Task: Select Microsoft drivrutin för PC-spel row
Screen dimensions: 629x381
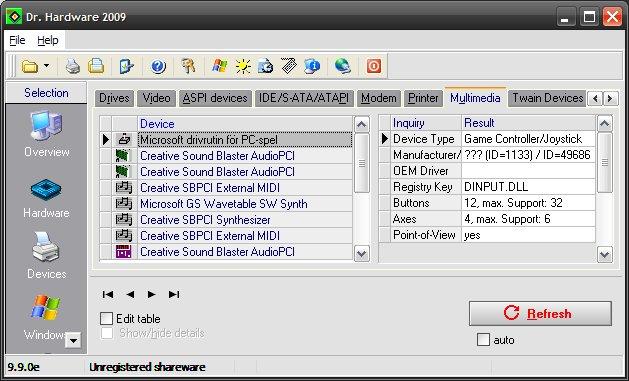Action: [245, 140]
